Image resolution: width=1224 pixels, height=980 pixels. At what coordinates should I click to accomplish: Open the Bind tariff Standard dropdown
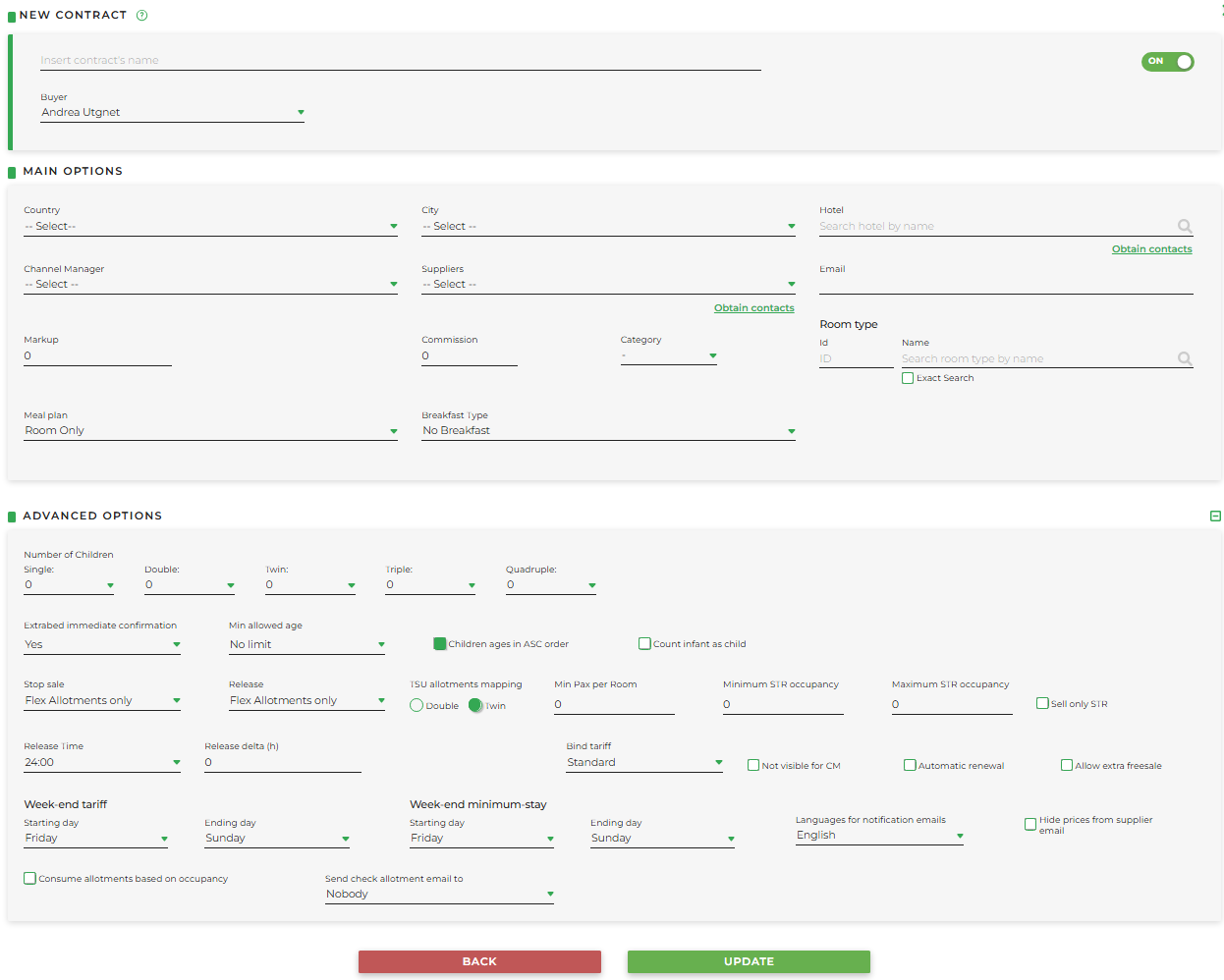(x=644, y=763)
